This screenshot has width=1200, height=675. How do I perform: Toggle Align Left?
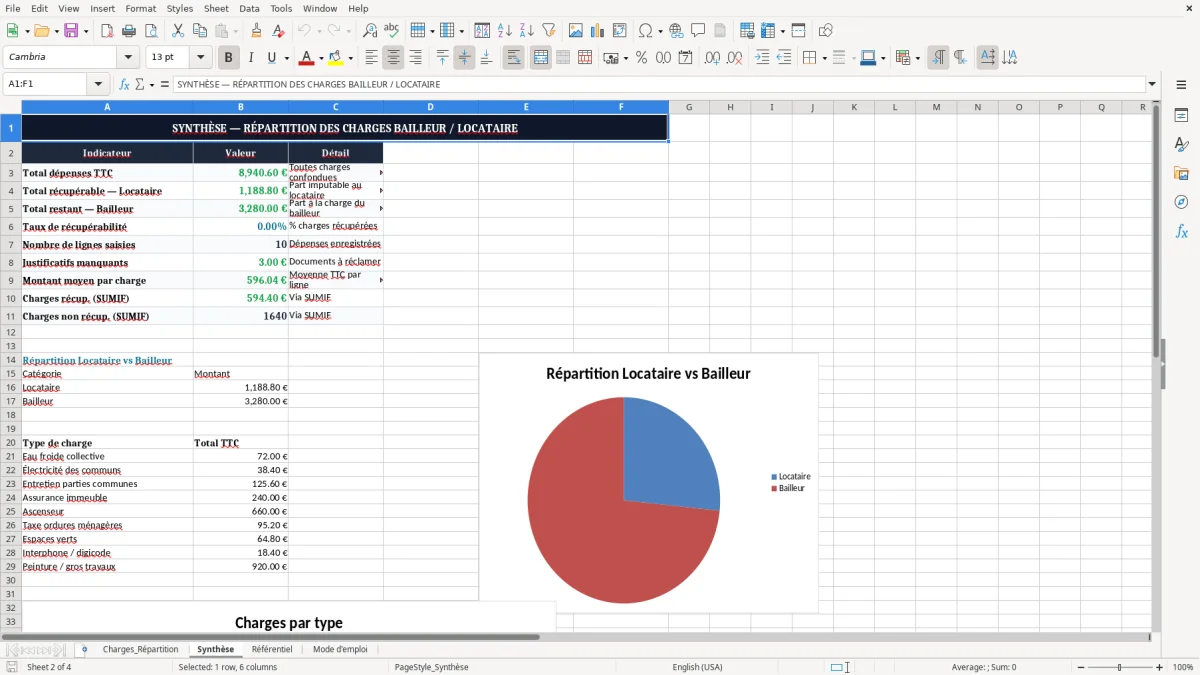coord(371,58)
